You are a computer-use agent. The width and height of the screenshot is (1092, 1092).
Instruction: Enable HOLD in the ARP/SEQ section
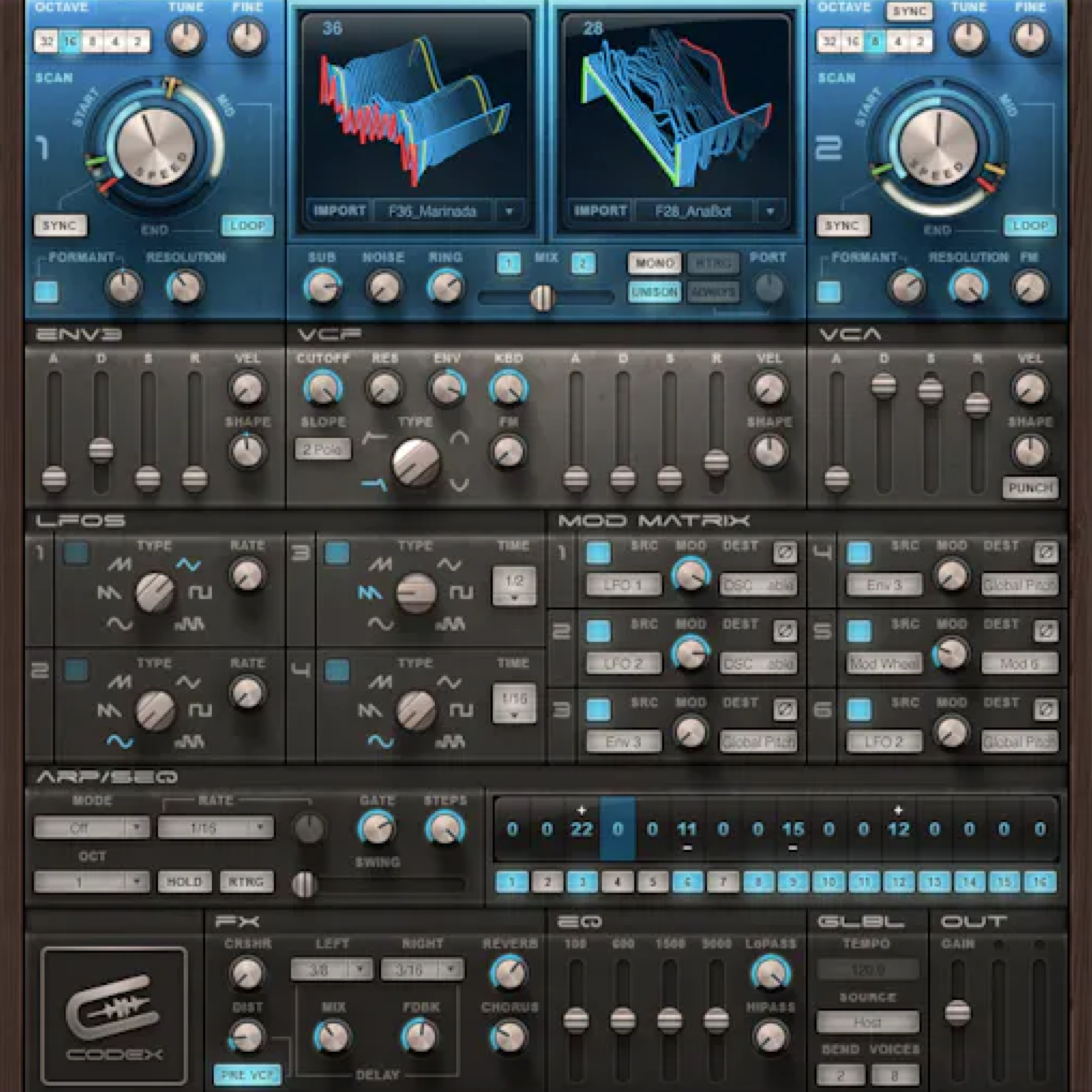(x=185, y=882)
